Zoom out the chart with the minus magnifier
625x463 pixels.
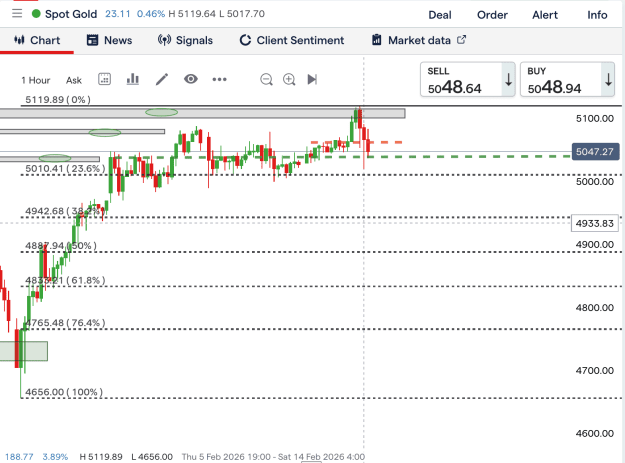tap(266, 79)
